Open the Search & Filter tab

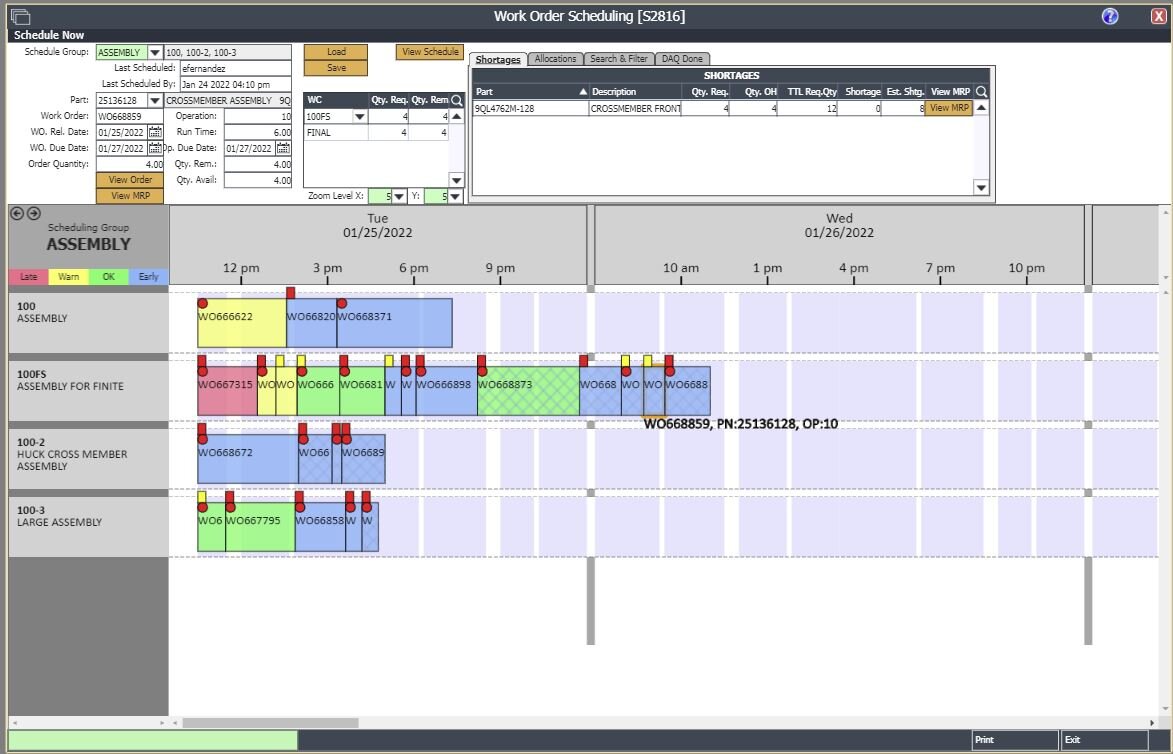pos(619,59)
